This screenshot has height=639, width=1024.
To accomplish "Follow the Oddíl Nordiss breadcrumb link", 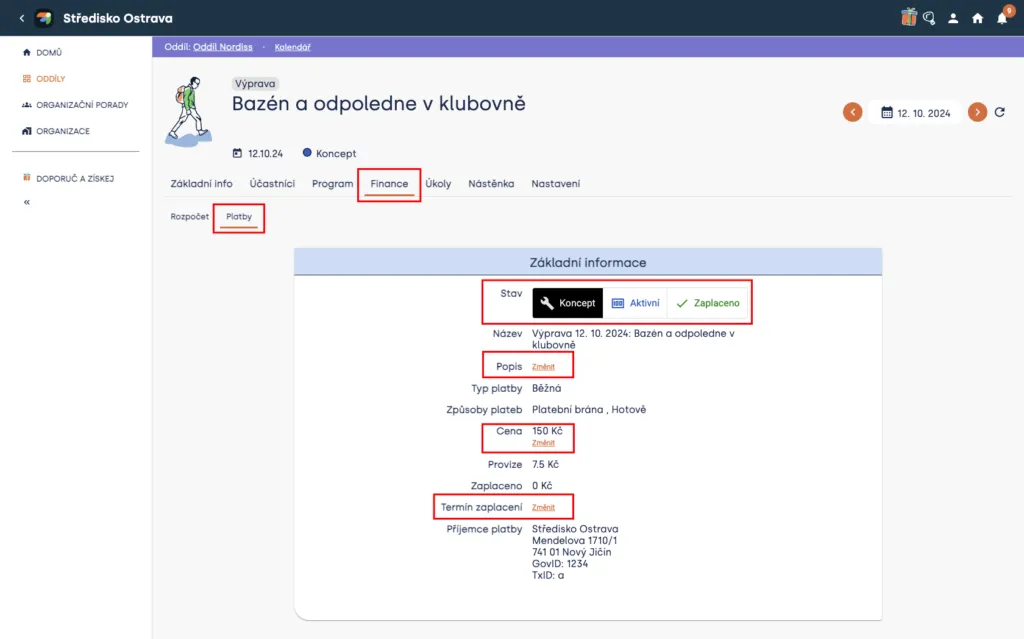I will (223, 47).
